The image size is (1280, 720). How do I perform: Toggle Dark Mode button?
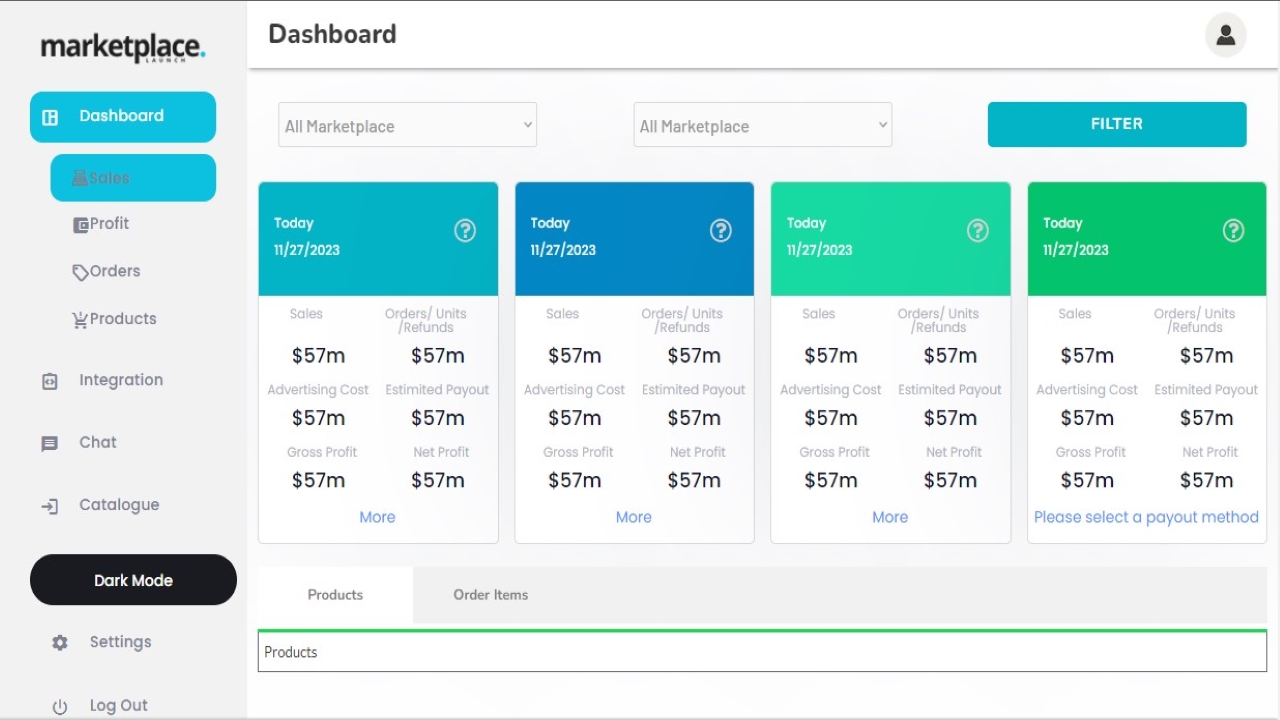(133, 580)
